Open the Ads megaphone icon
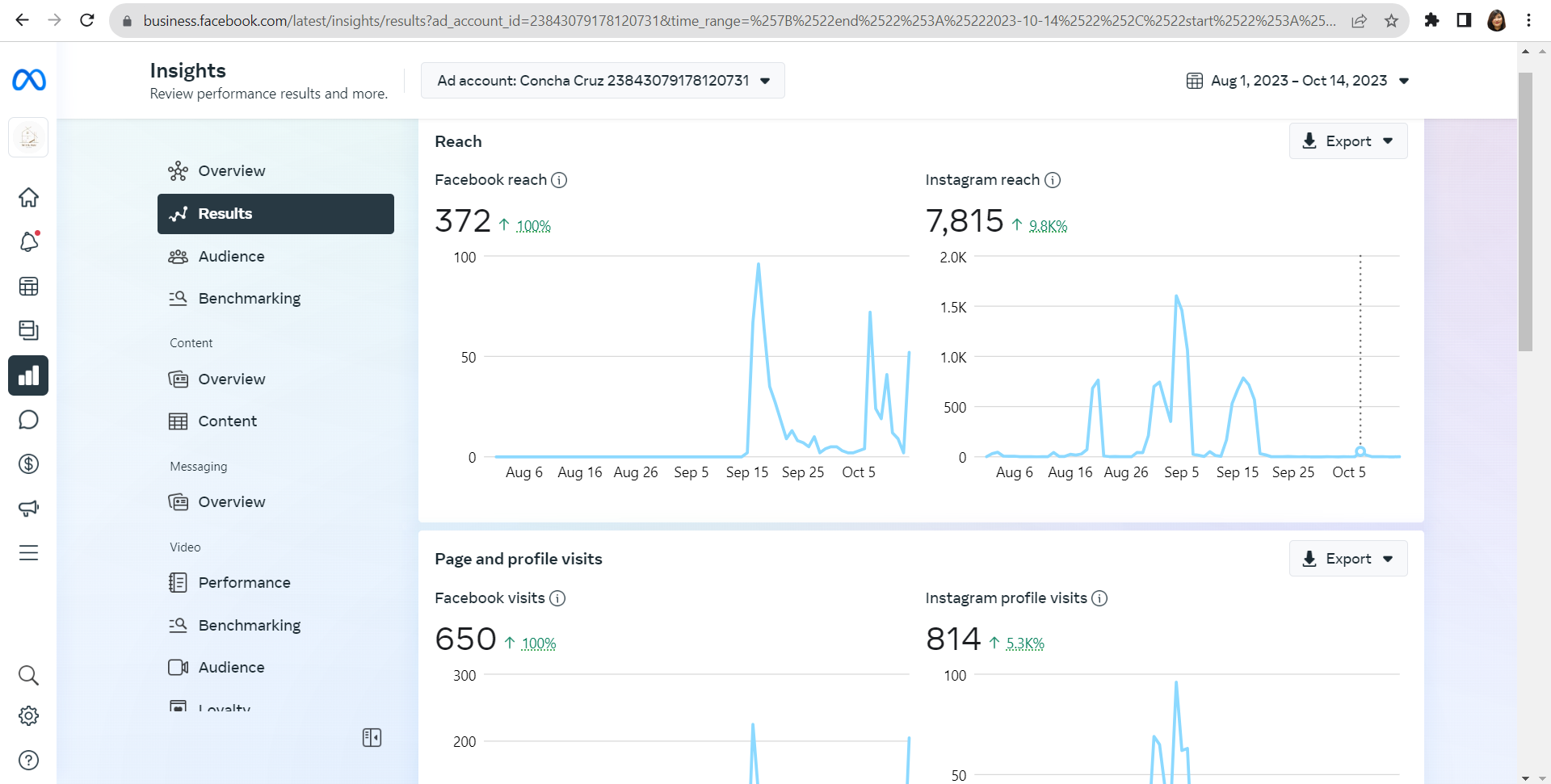 (29, 508)
